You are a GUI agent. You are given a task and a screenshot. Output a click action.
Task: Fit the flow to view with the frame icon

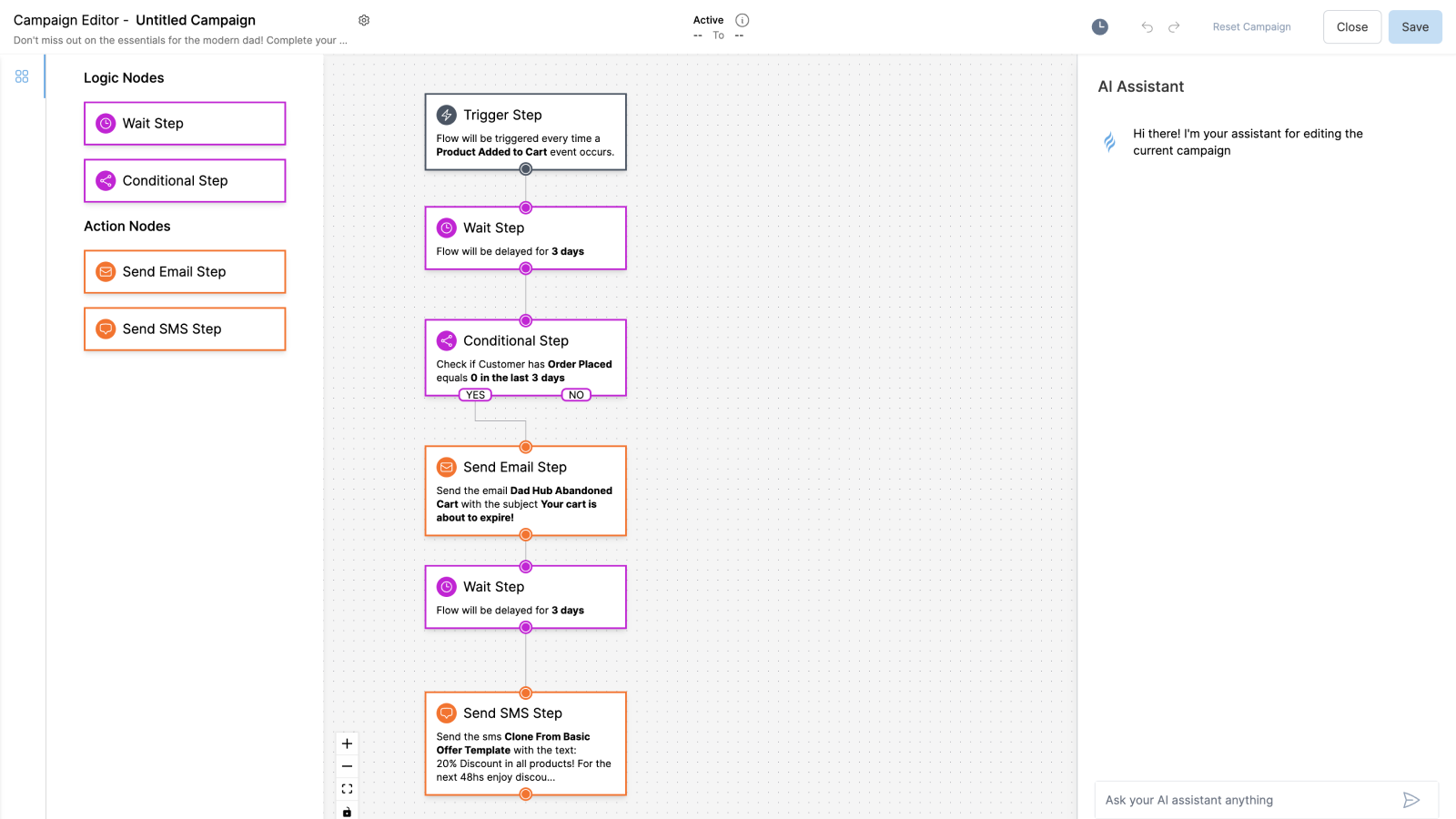[x=347, y=788]
